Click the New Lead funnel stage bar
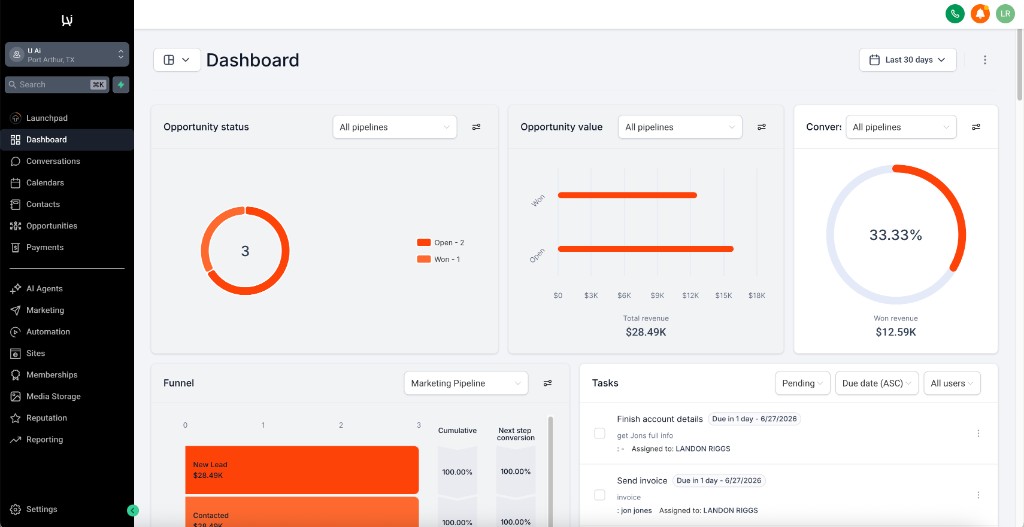The height and width of the screenshot is (527, 1024). (x=302, y=470)
